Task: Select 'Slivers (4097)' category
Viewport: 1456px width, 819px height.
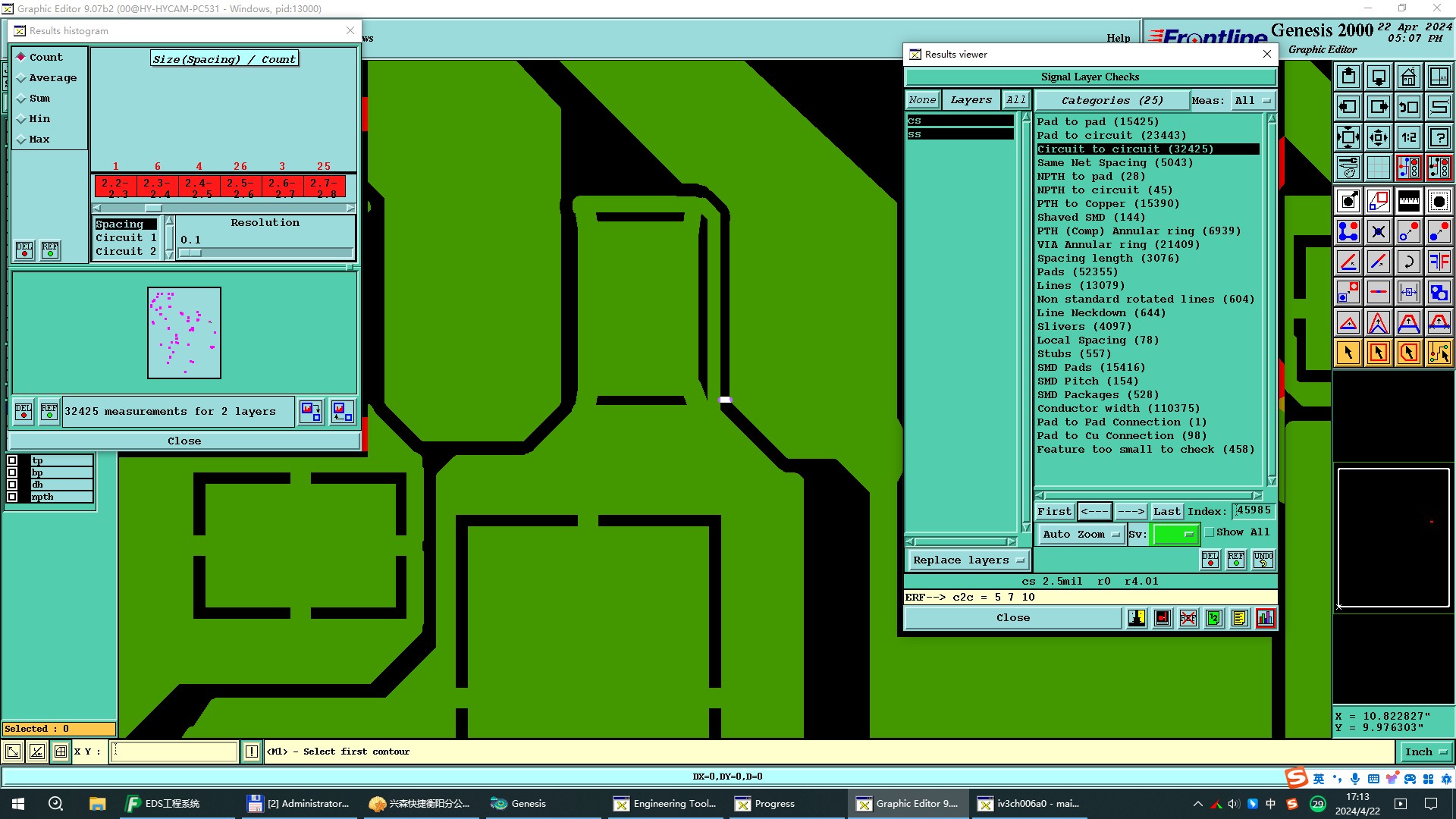Action: [1084, 327]
